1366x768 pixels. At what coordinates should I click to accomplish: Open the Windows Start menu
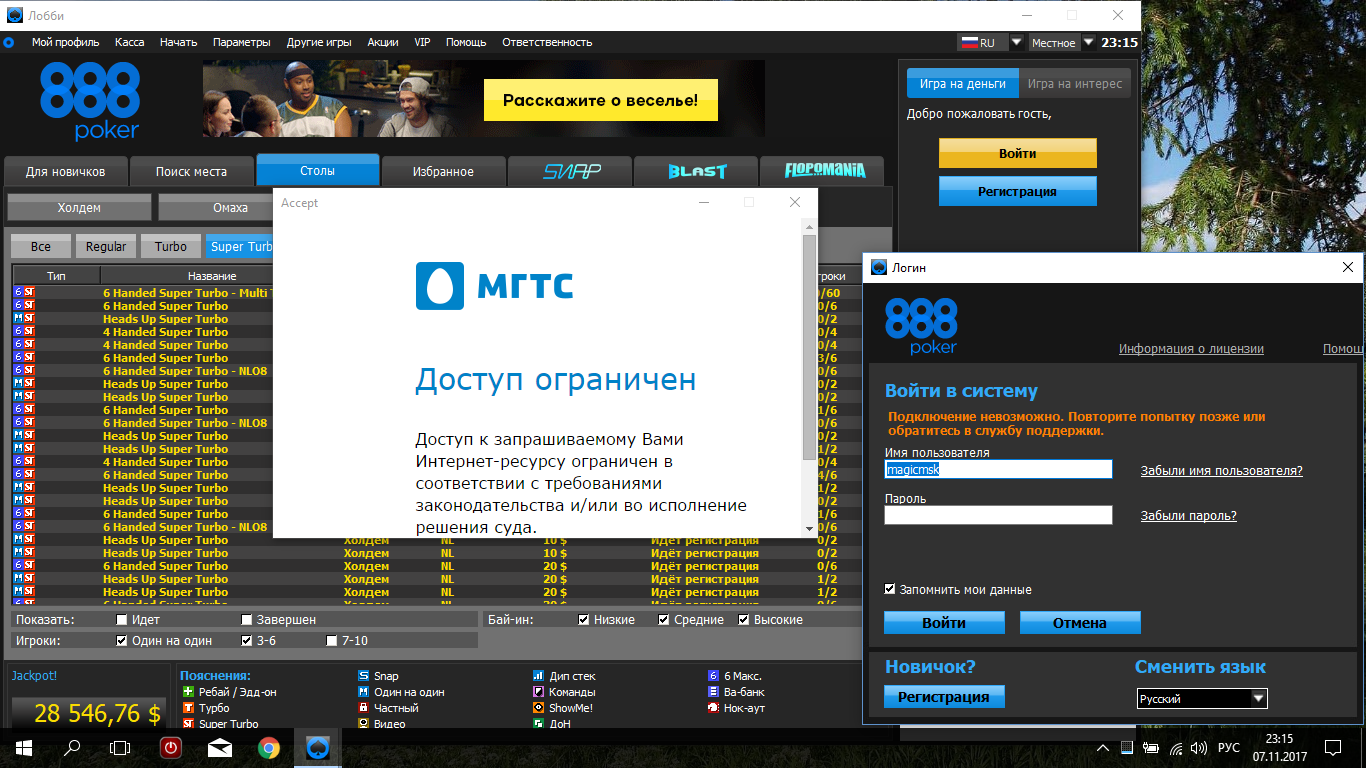pyautogui.click(x=23, y=747)
